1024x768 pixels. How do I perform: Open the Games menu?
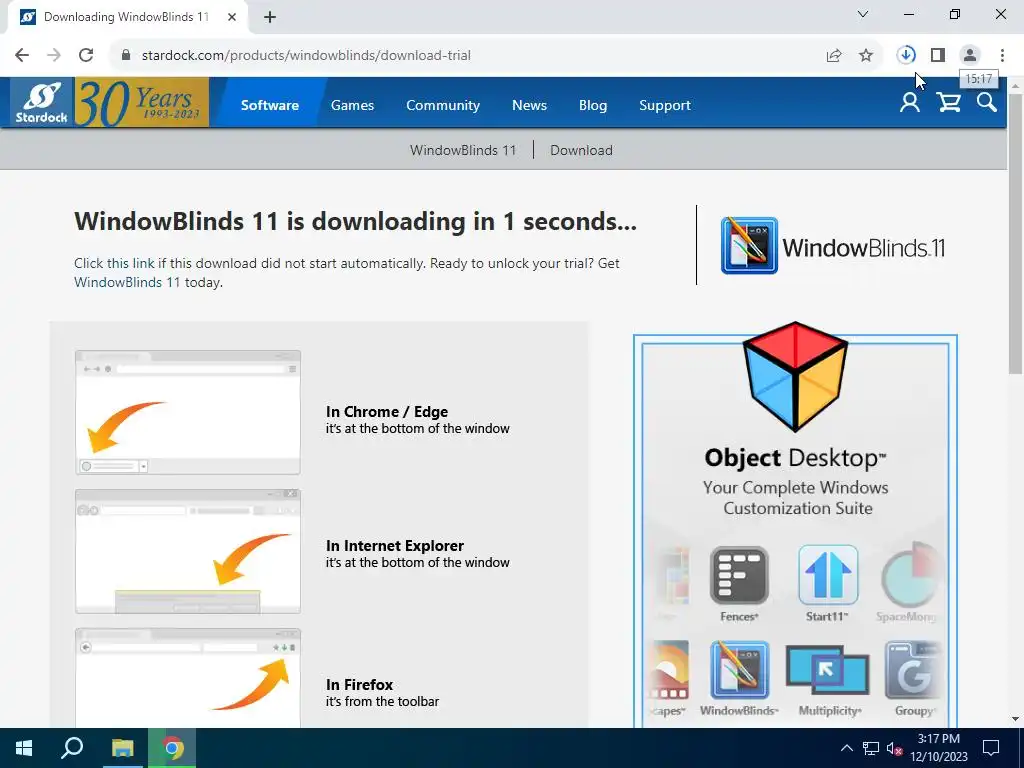352,105
